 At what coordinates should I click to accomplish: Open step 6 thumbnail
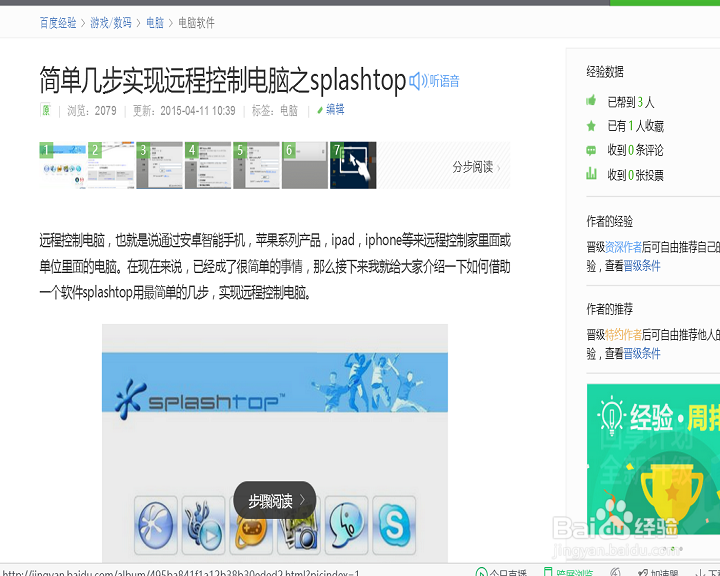(x=305, y=165)
